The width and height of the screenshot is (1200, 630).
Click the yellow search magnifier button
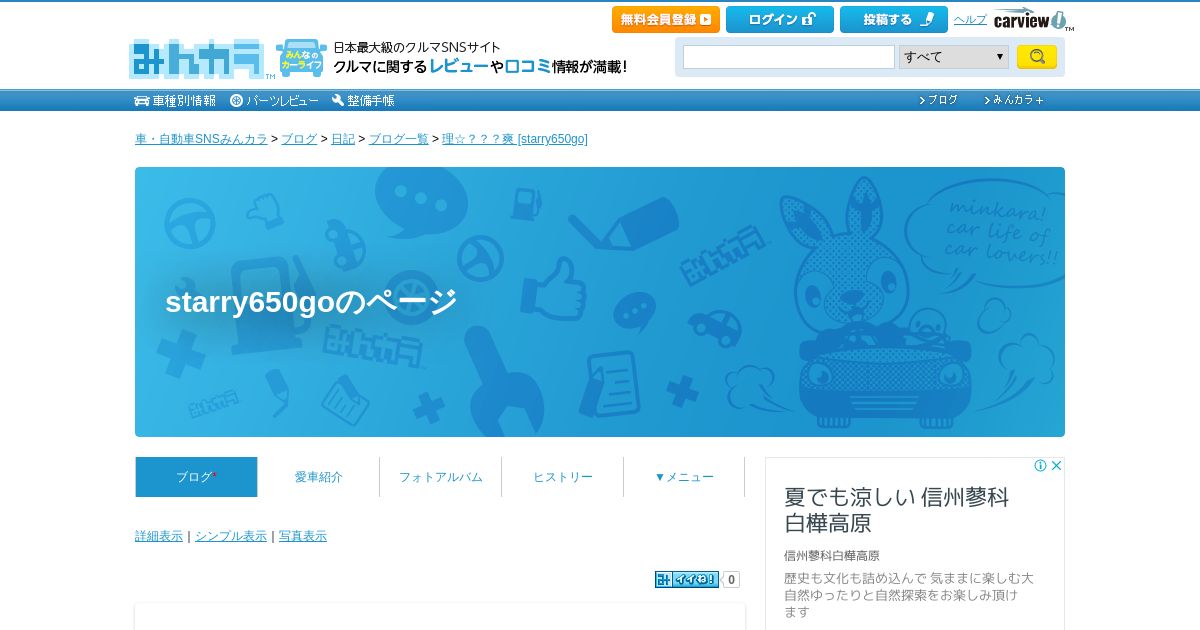coord(1037,57)
